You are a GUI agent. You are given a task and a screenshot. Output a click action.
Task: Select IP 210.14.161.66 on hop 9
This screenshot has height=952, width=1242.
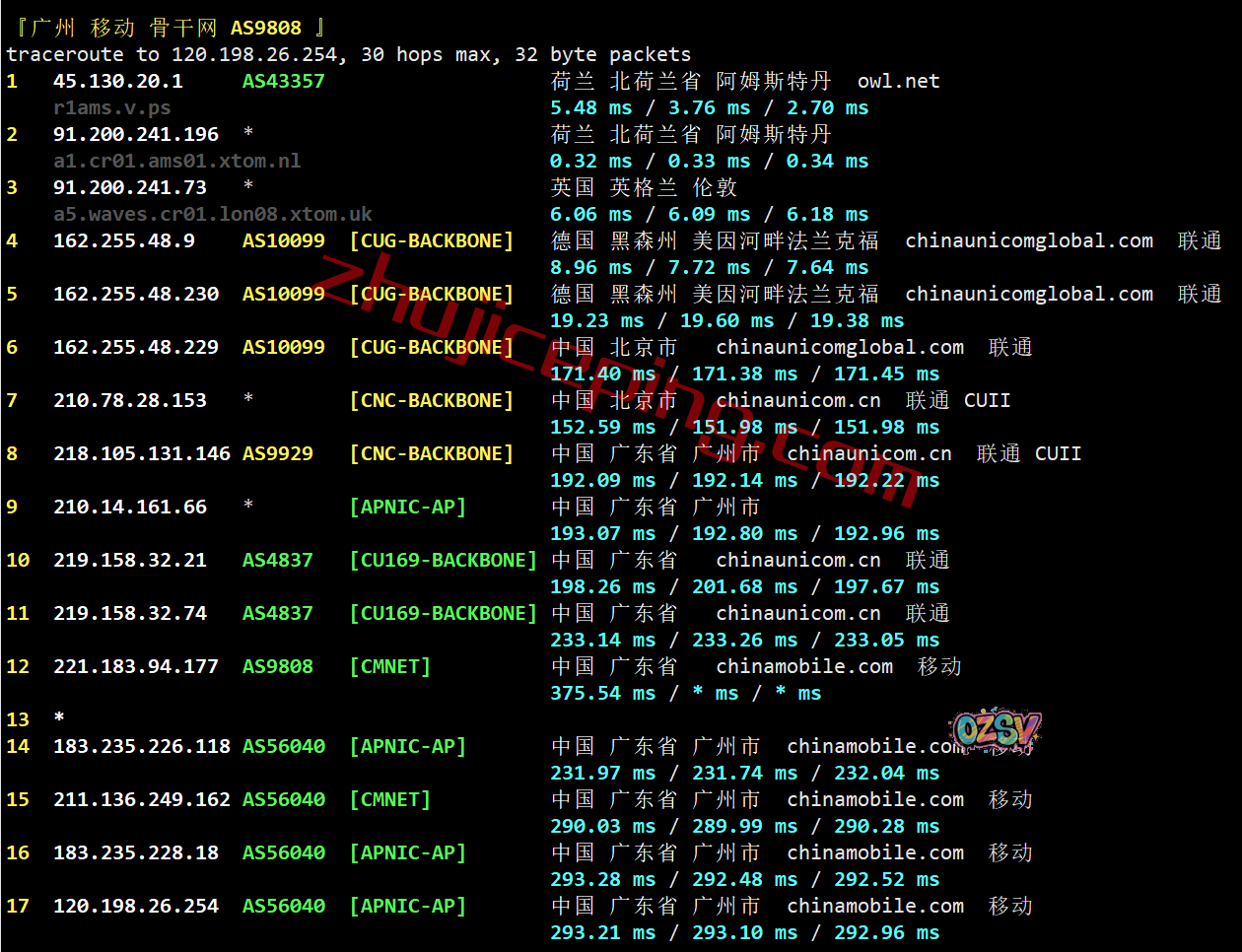[129, 507]
